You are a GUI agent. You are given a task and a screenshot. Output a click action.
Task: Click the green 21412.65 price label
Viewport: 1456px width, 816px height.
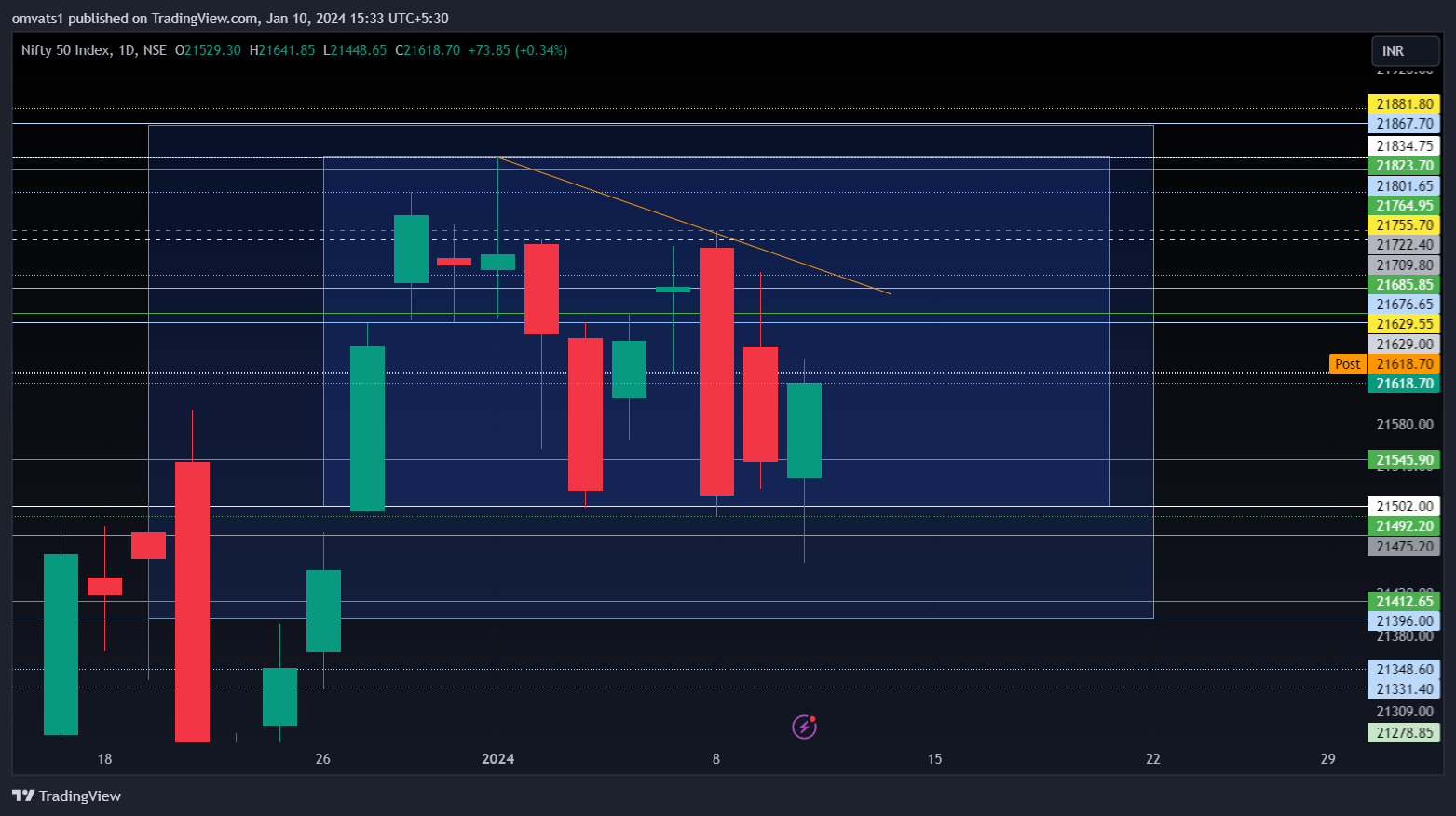1404,602
